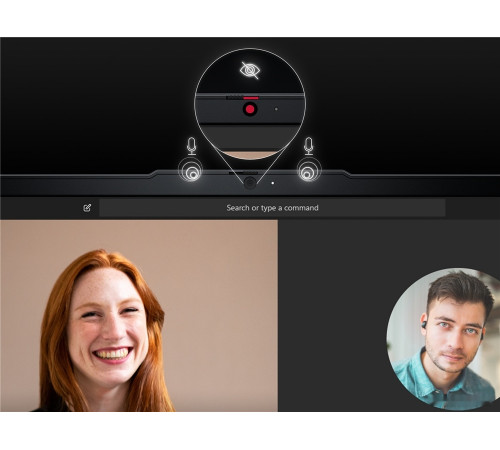
Task: Click the right microphone icon
Action: click(x=309, y=146)
